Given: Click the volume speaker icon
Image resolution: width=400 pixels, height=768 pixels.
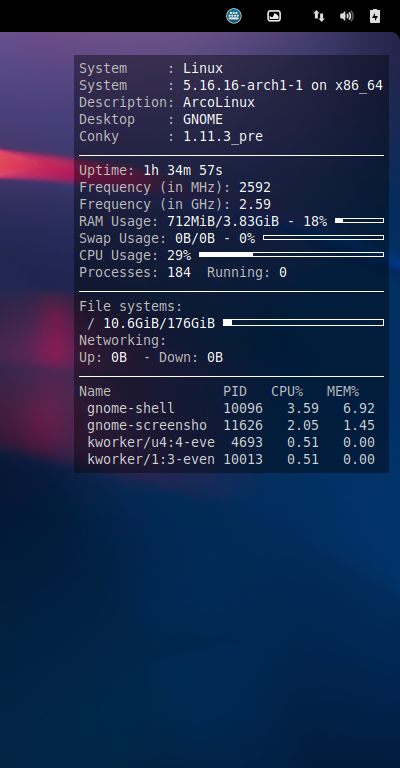Looking at the screenshot, I should pos(346,16).
